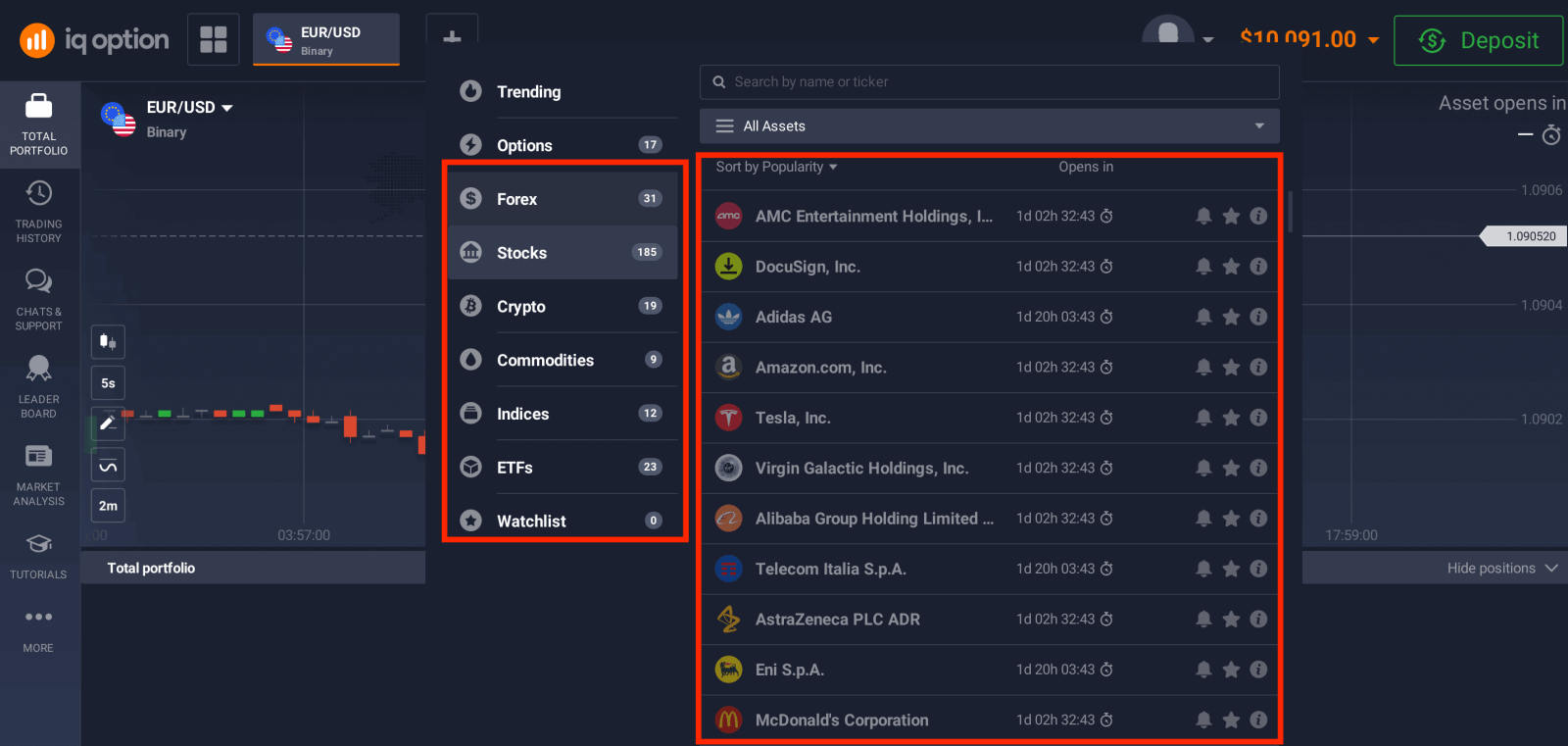Set alert bell for DocuSign, Inc.
Viewport: 1568px width, 746px height.
click(x=1203, y=267)
